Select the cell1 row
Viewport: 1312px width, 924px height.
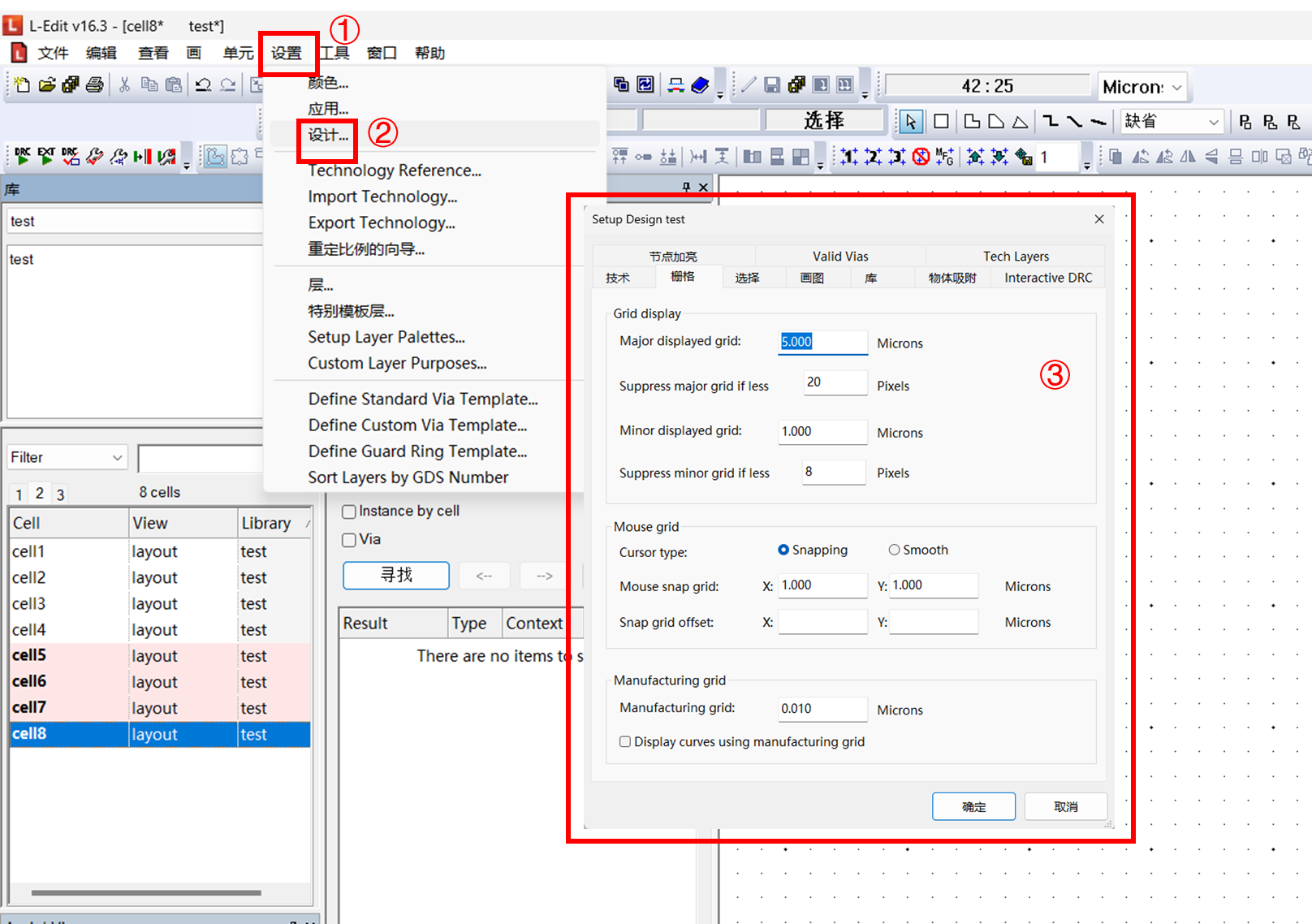160,551
